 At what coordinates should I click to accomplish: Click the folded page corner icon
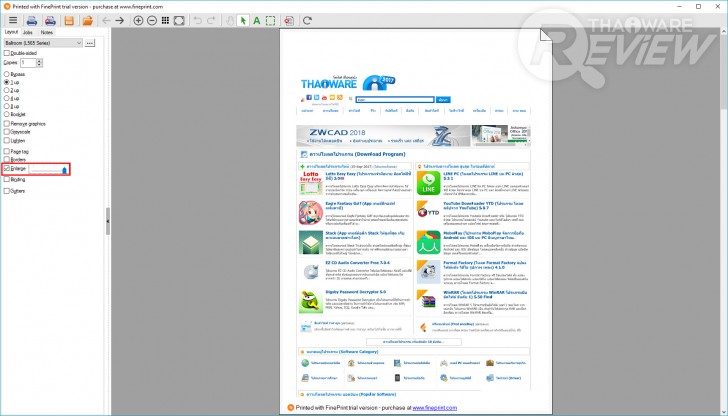pyautogui.click(x=546, y=34)
